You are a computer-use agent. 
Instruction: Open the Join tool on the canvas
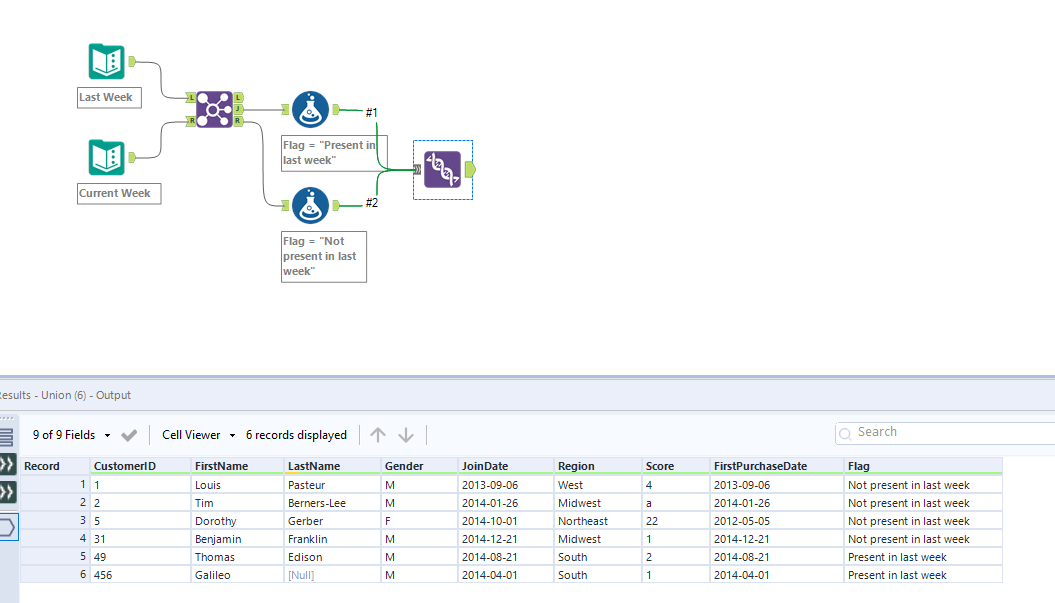[x=212, y=108]
